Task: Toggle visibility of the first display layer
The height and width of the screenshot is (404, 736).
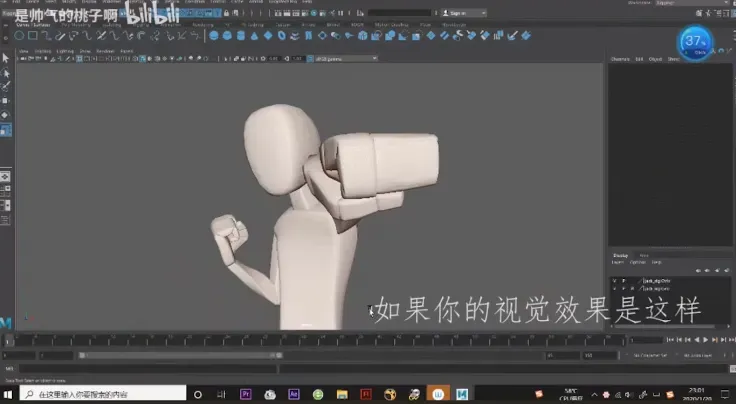Action: point(614,281)
